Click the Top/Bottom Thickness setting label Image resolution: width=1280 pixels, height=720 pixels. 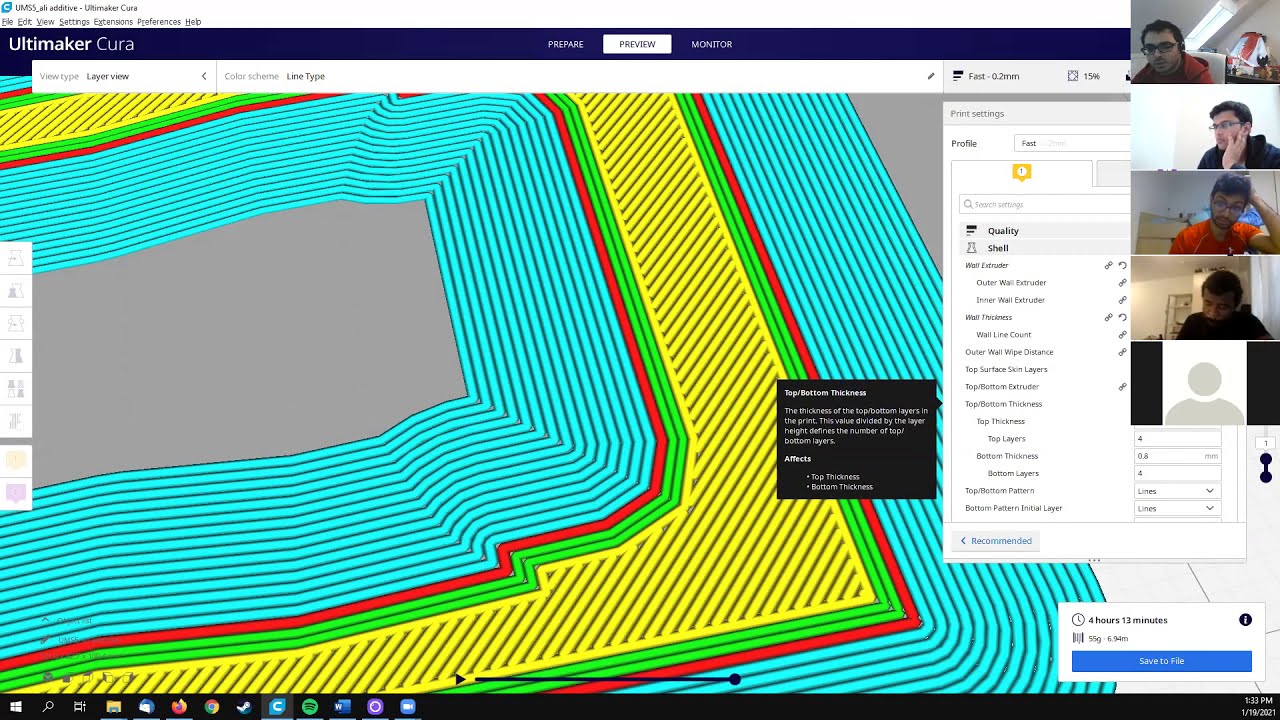1003,404
